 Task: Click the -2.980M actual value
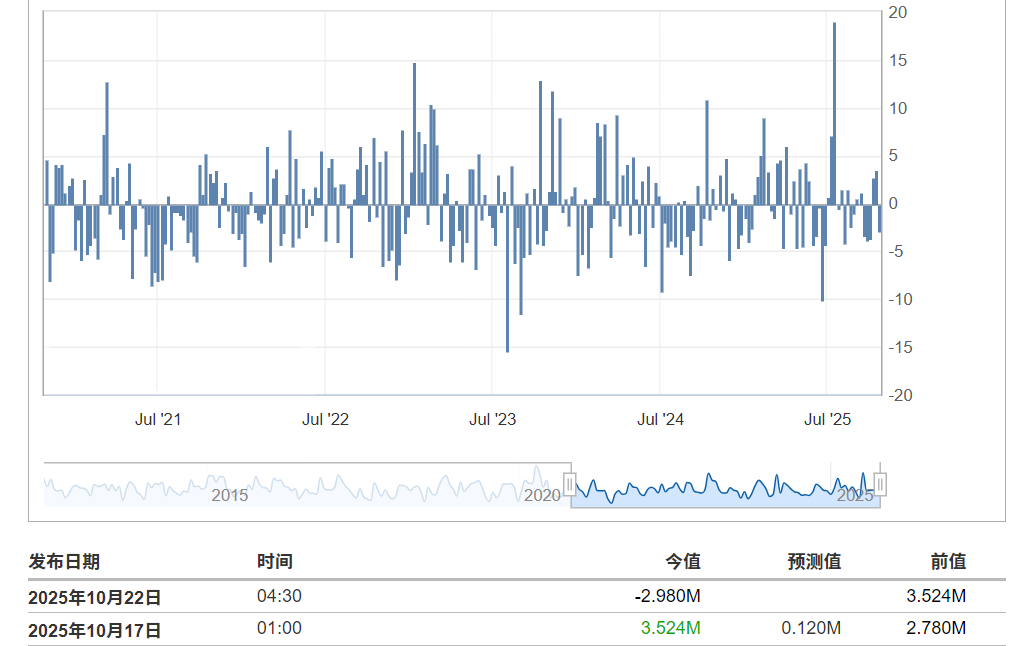point(667,596)
